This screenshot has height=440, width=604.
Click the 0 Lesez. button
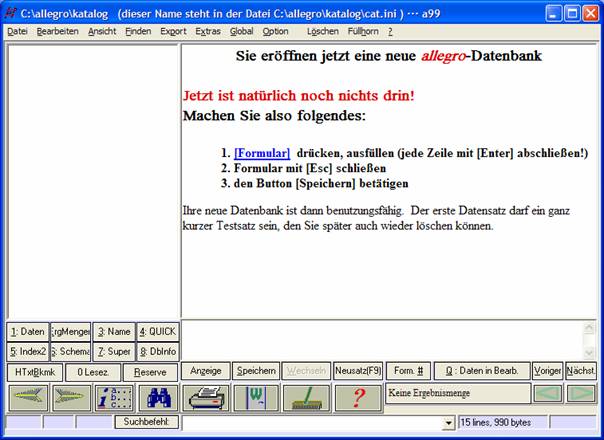[93, 372]
